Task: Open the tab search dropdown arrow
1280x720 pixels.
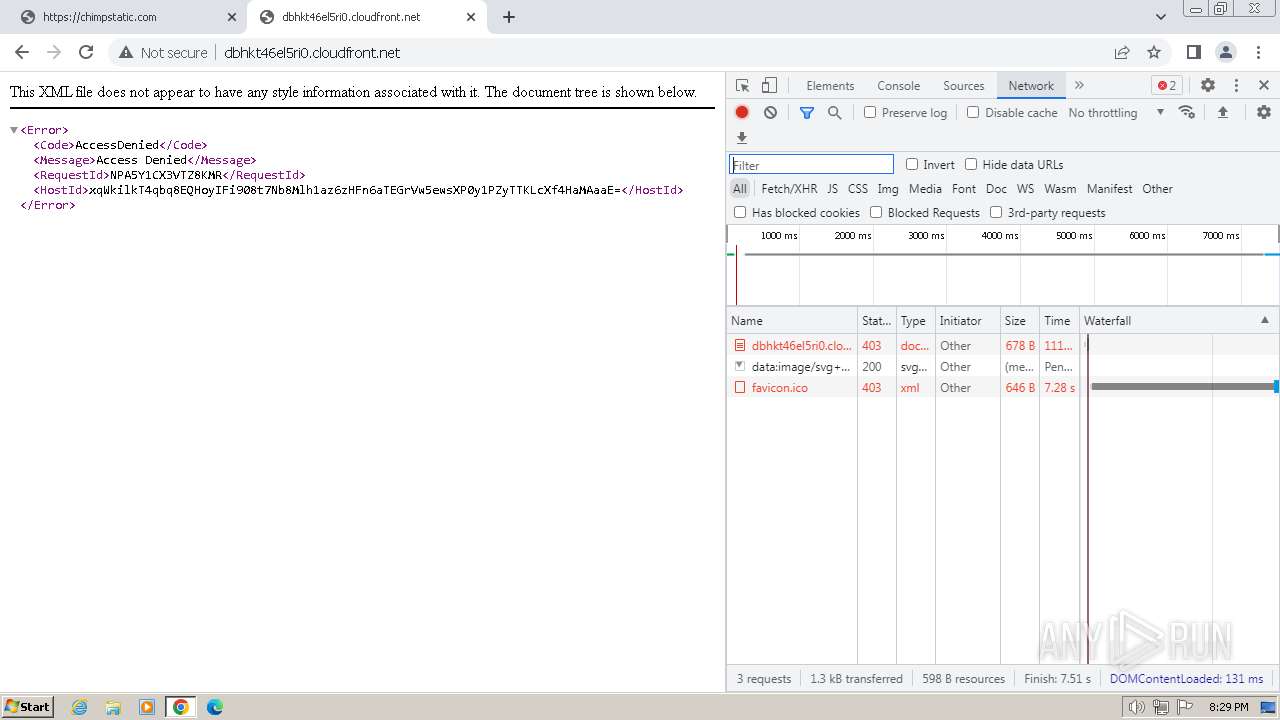Action: coord(1161,17)
